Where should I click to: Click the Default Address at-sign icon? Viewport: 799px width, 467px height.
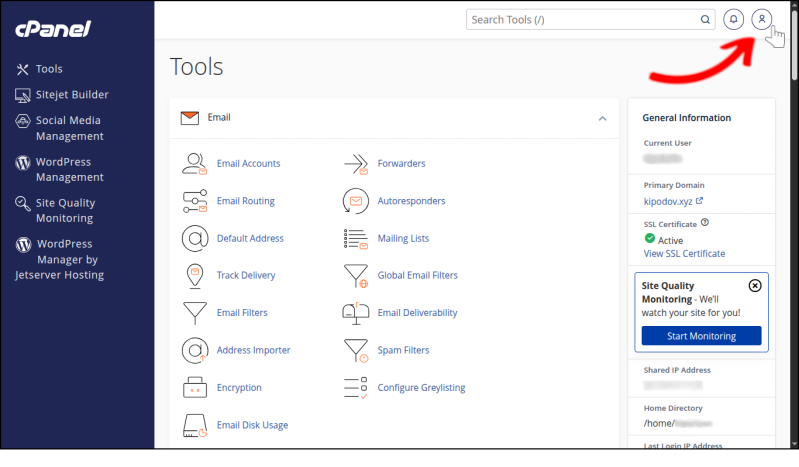[195, 238]
